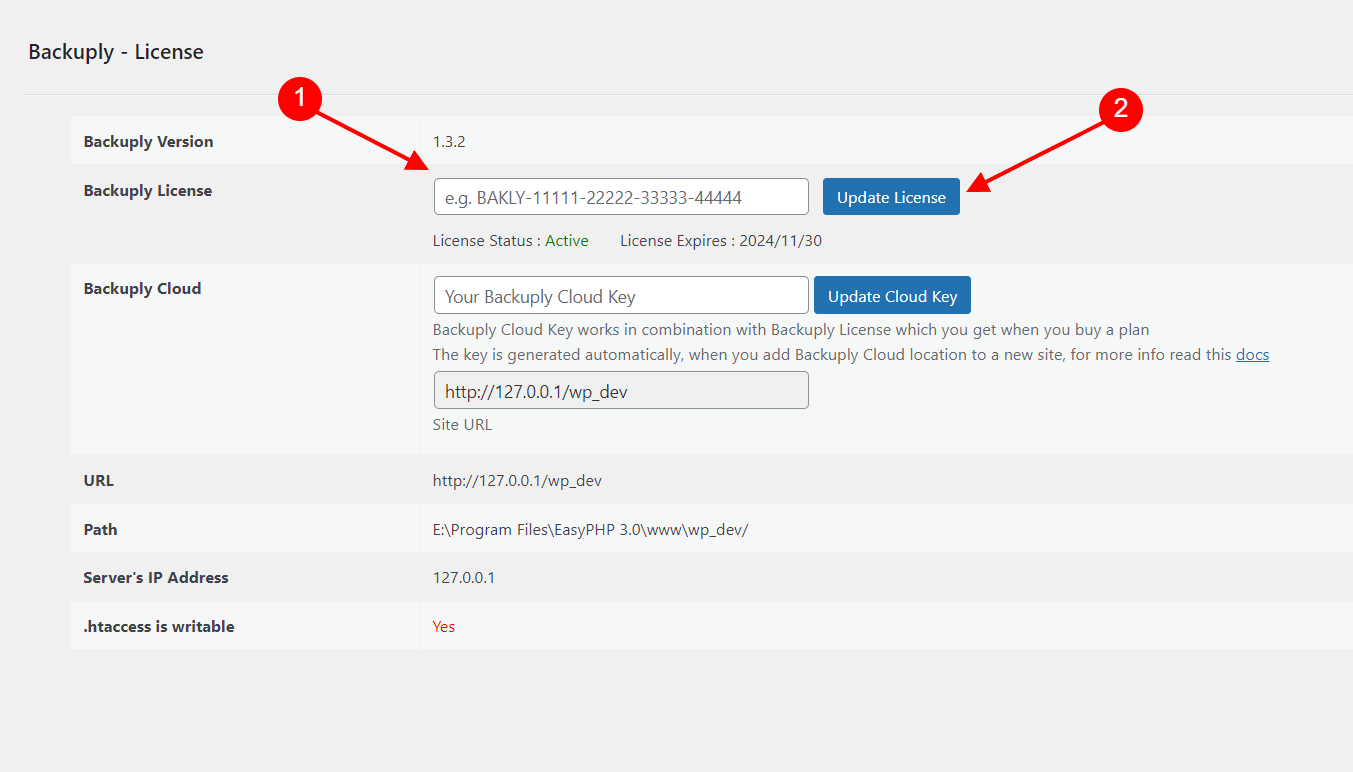Viewport: 1353px width, 772px height.
Task: Click the red Yes for .htaccess writable
Action: [x=443, y=626]
